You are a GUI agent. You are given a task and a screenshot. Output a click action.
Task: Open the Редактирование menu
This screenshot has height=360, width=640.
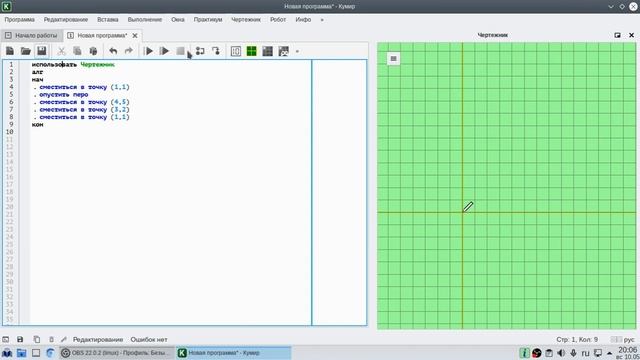[x=66, y=20]
